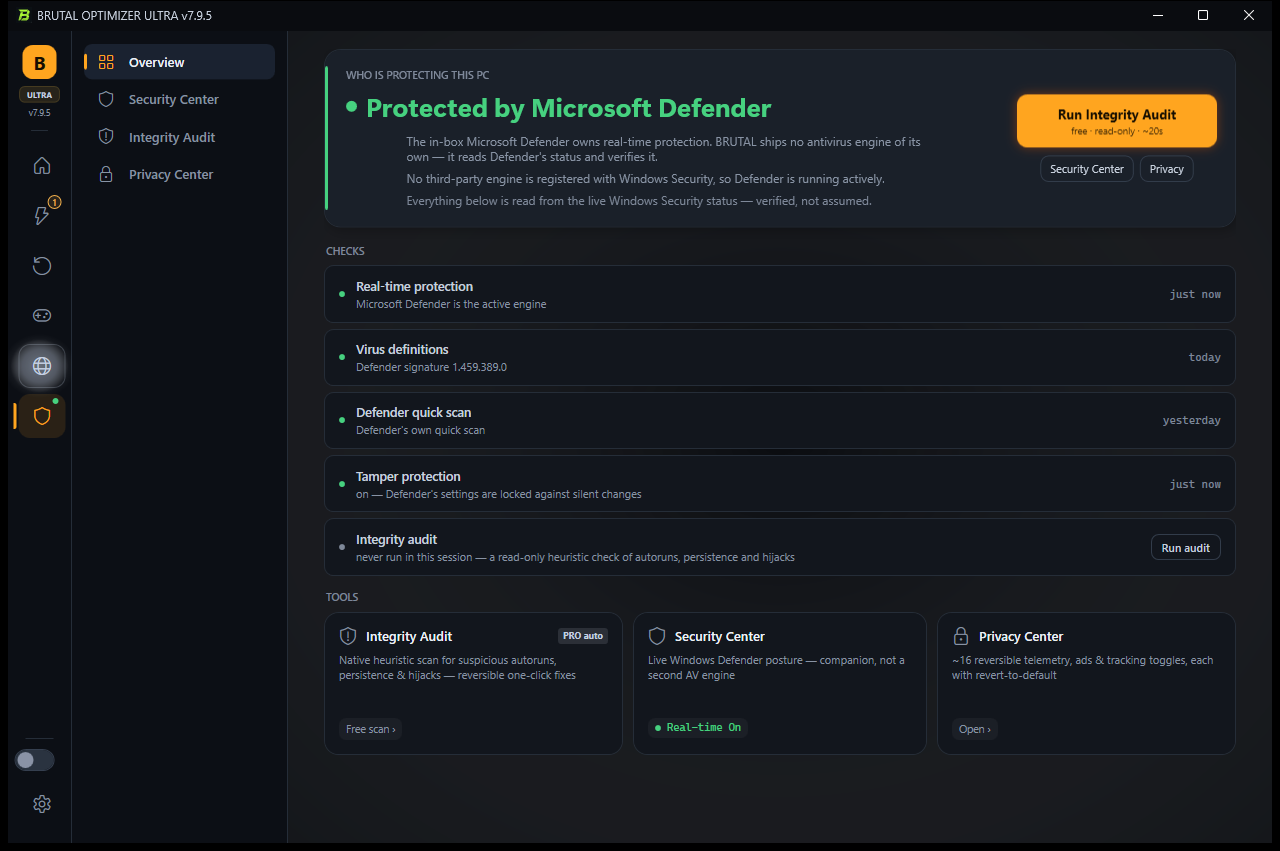
Task: Open the Home icon in left rail
Action: click(x=41, y=166)
